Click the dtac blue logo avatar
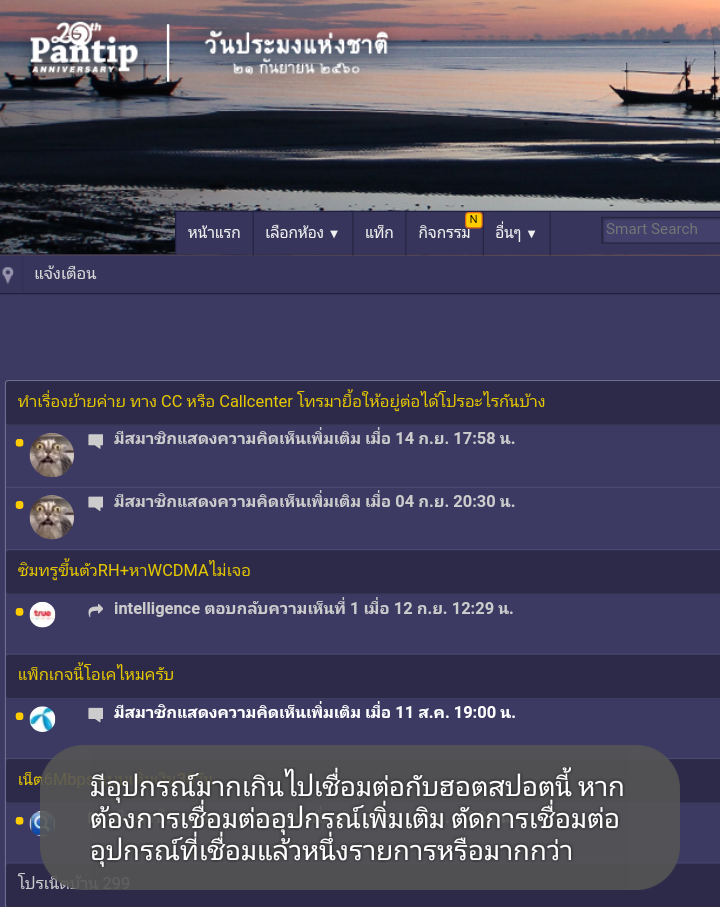The width and height of the screenshot is (720, 907). pos(43,719)
